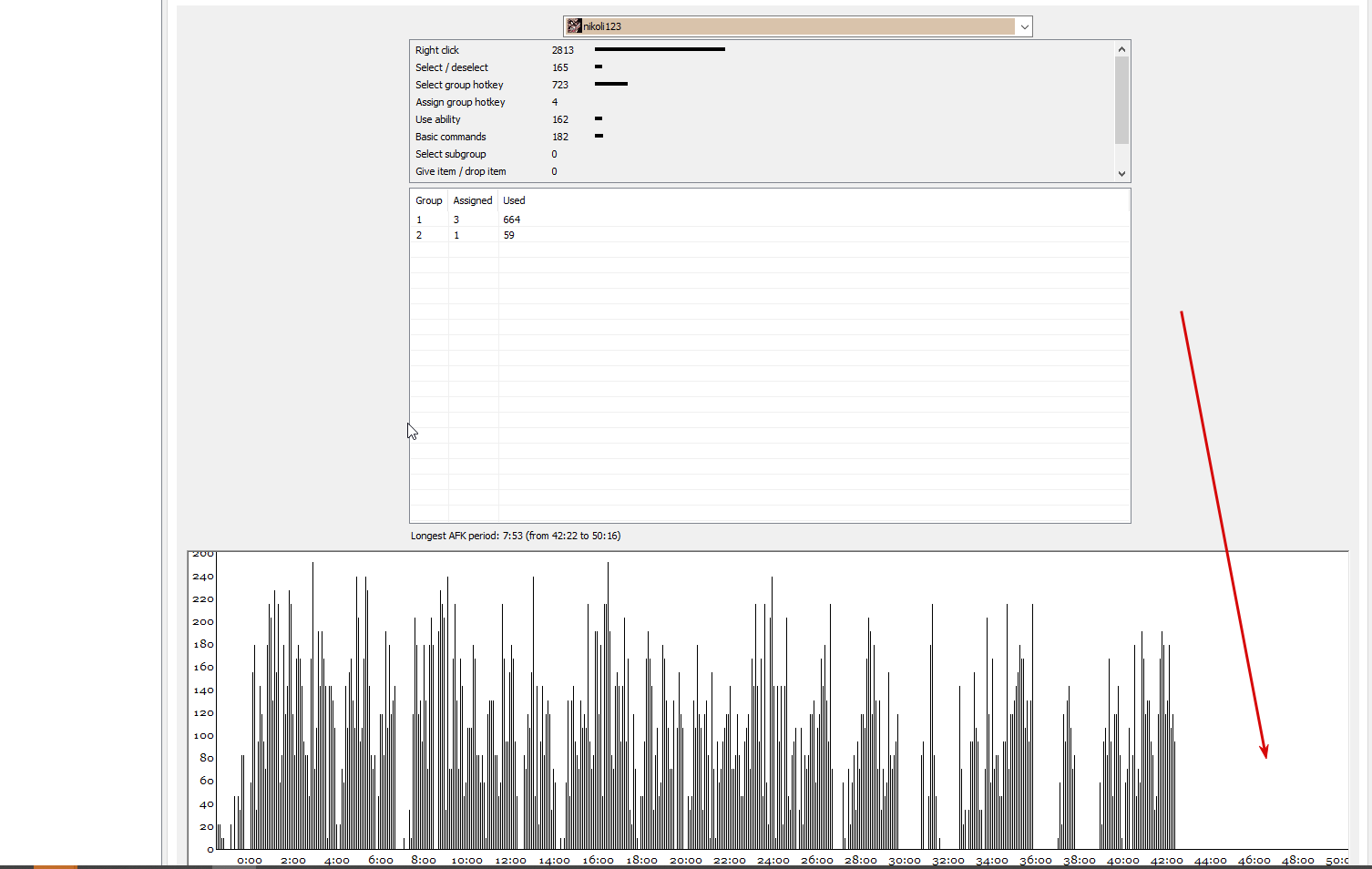The width and height of the screenshot is (1372, 869).
Task: Click the 16:00 time label on the chart
Action: pos(599,860)
